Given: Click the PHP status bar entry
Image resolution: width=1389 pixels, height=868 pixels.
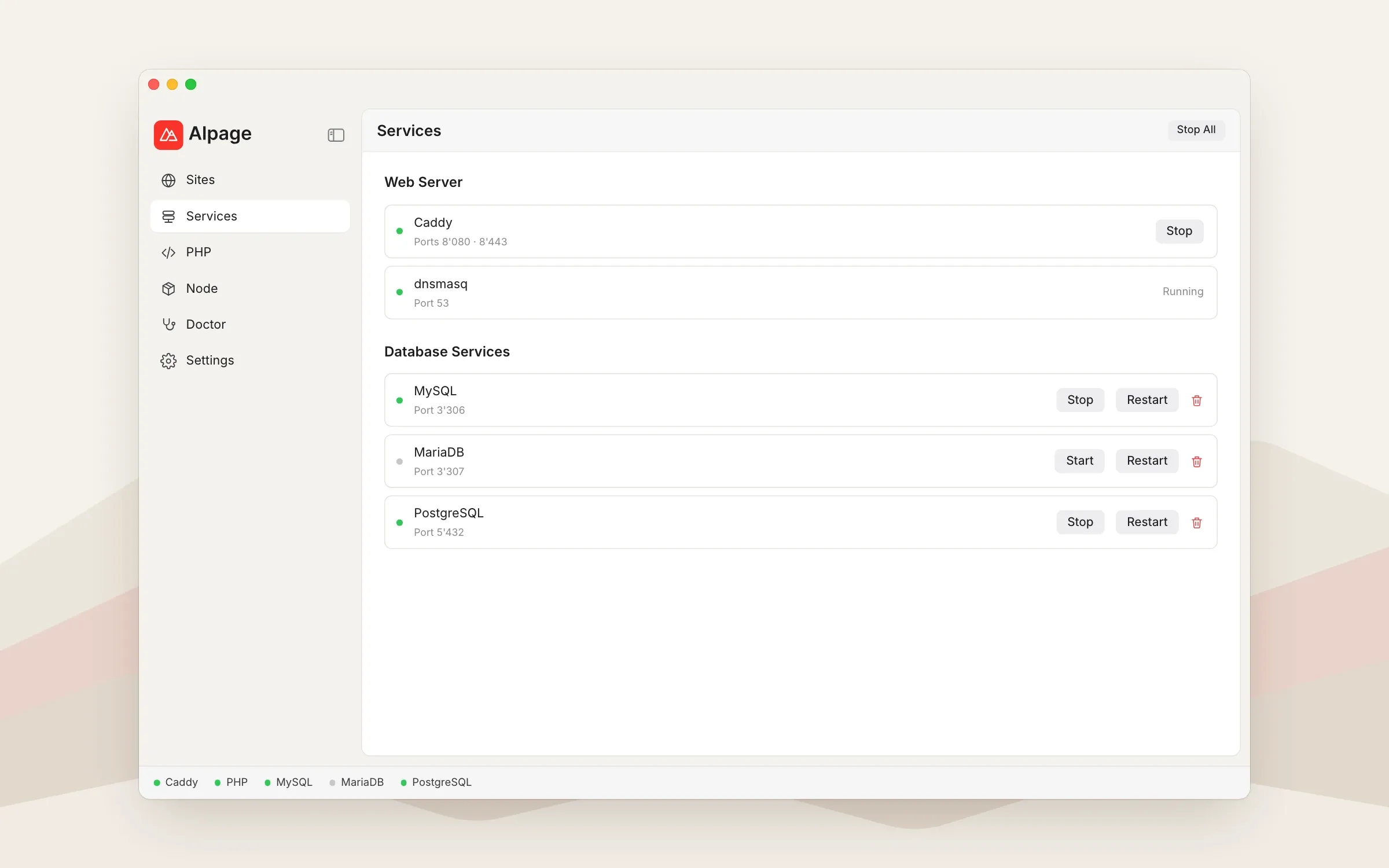Looking at the screenshot, I should (231, 782).
